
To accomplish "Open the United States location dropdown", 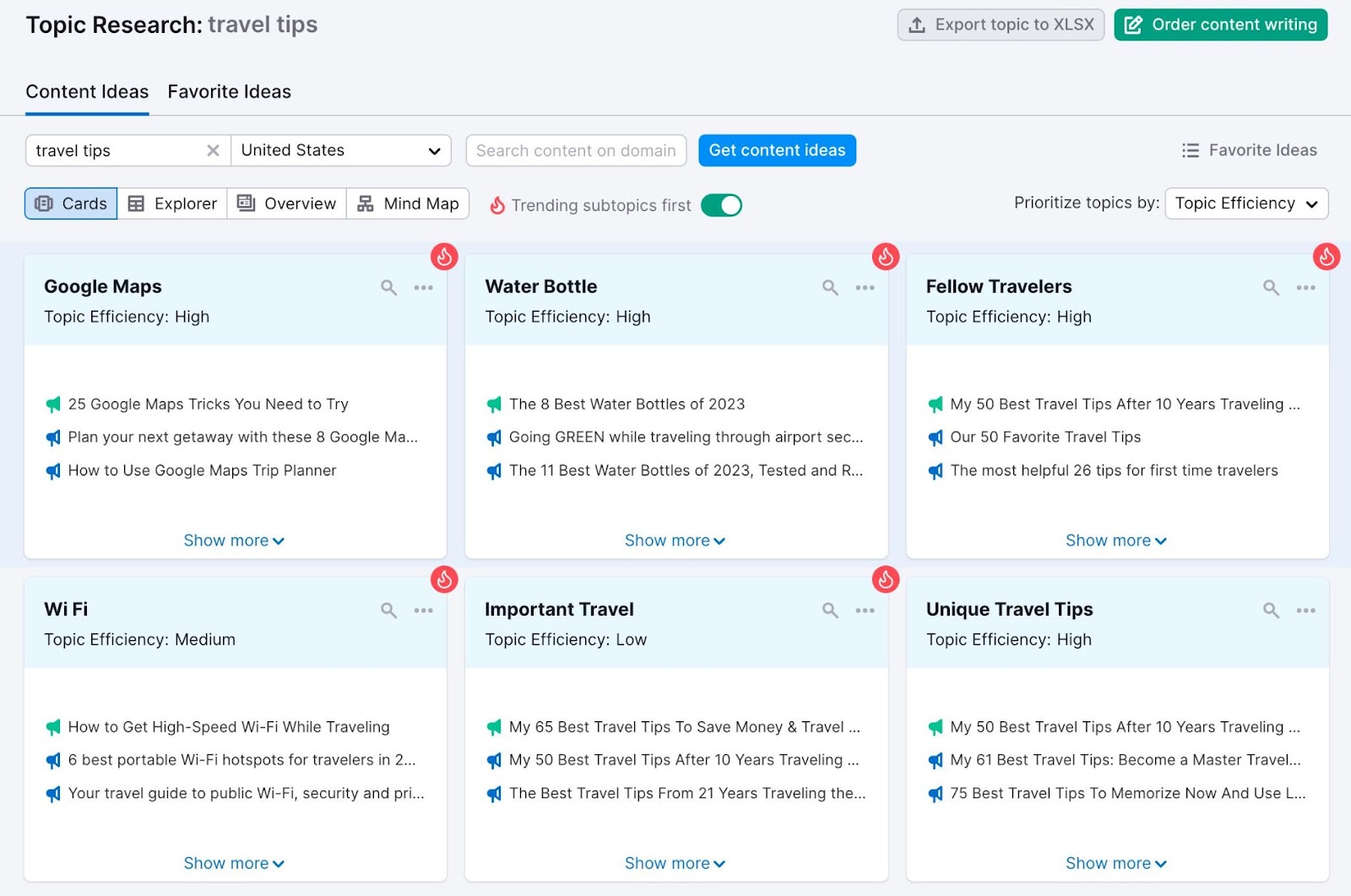I will 341,150.
